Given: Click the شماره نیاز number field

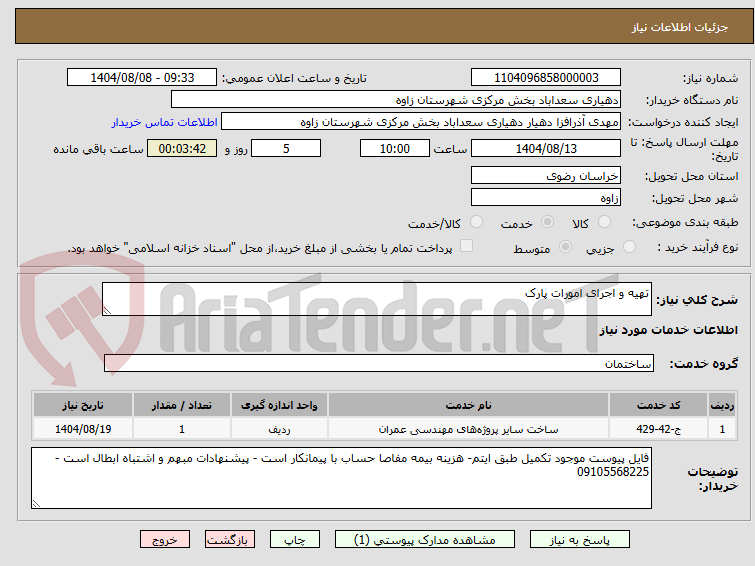Looking at the screenshot, I should click(546, 78).
